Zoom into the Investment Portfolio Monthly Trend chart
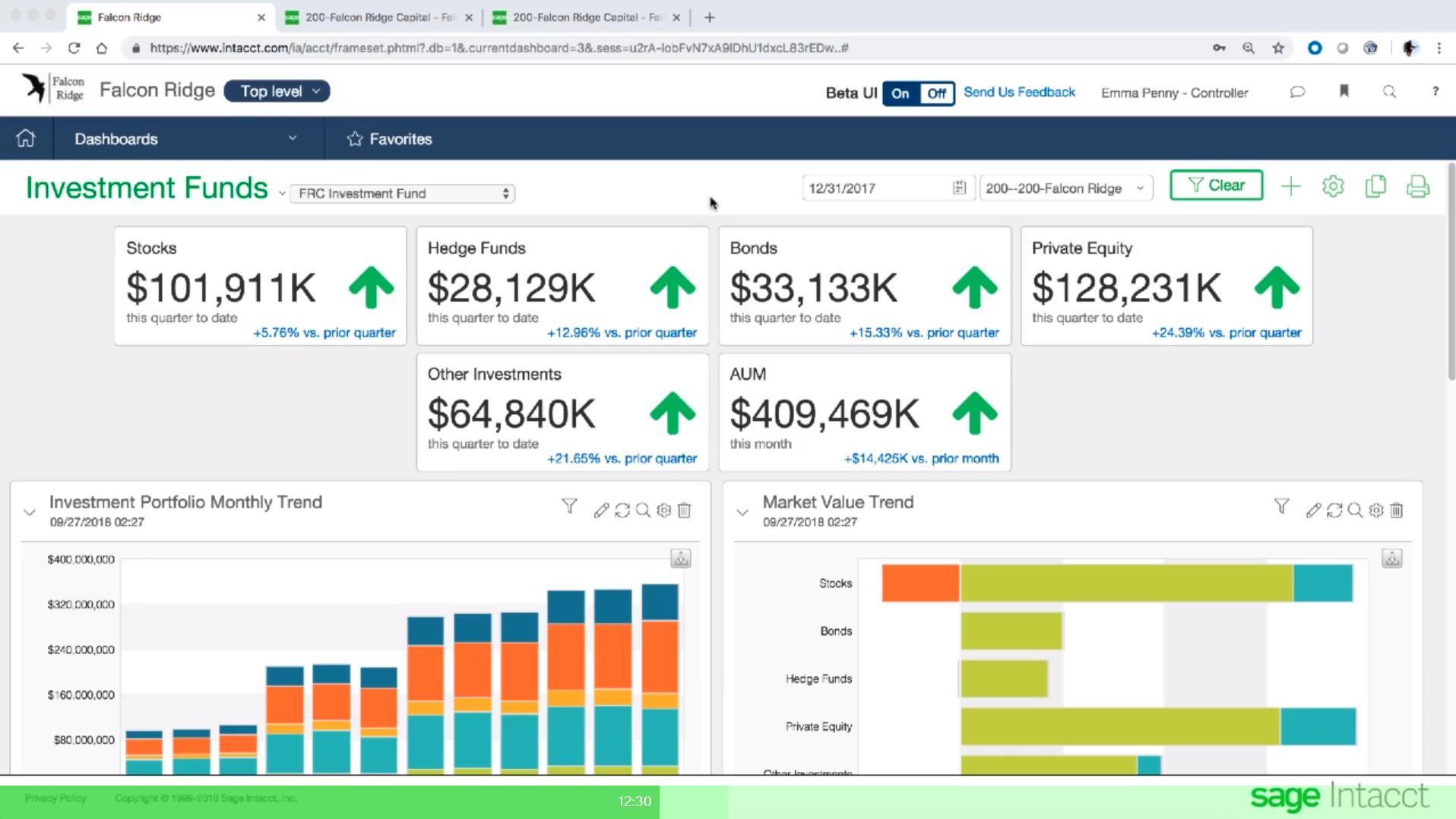Viewport: 1456px width, 819px height. tap(643, 510)
